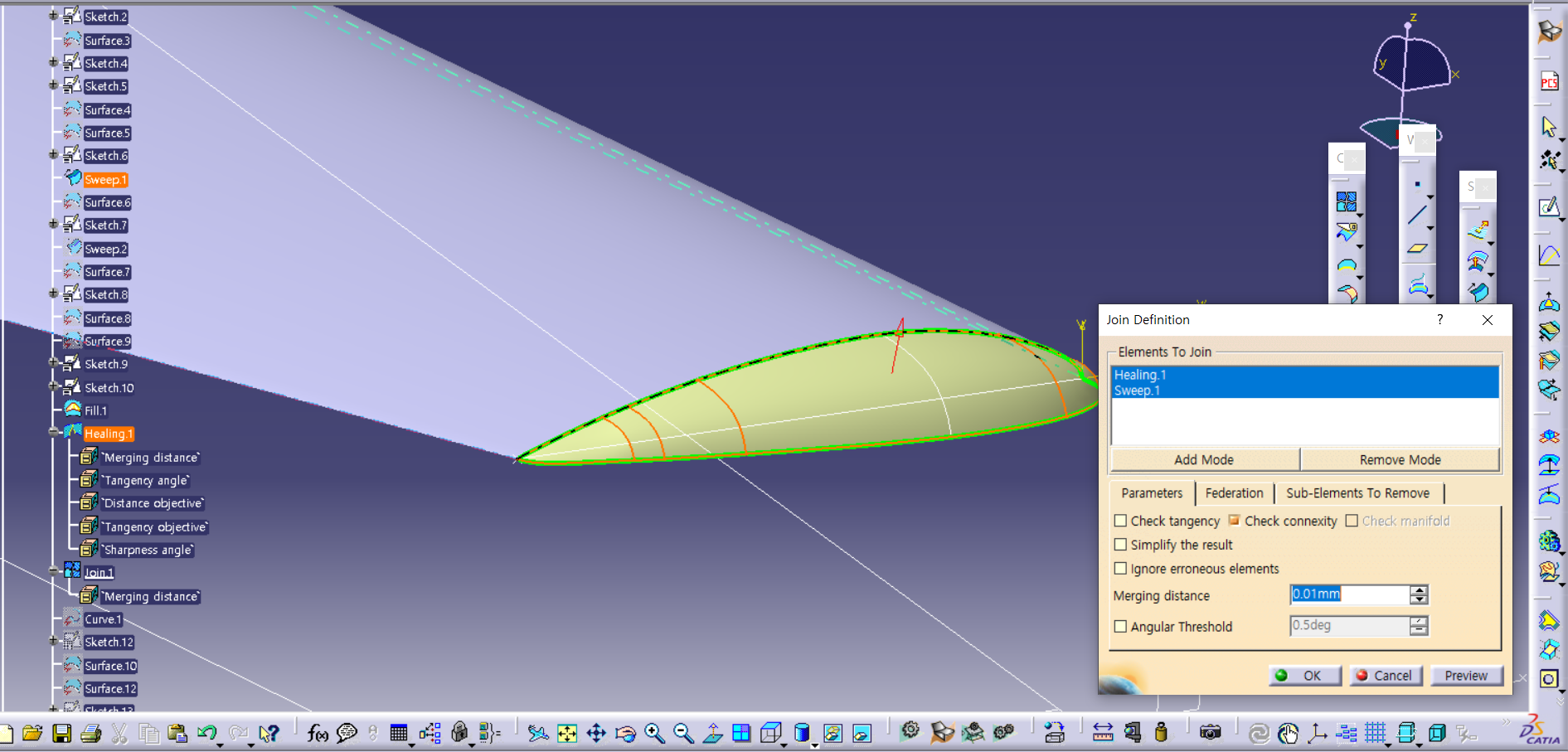Select the Rotate view tool
Viewport: 1568px width, 752px height.
(625, 733)
